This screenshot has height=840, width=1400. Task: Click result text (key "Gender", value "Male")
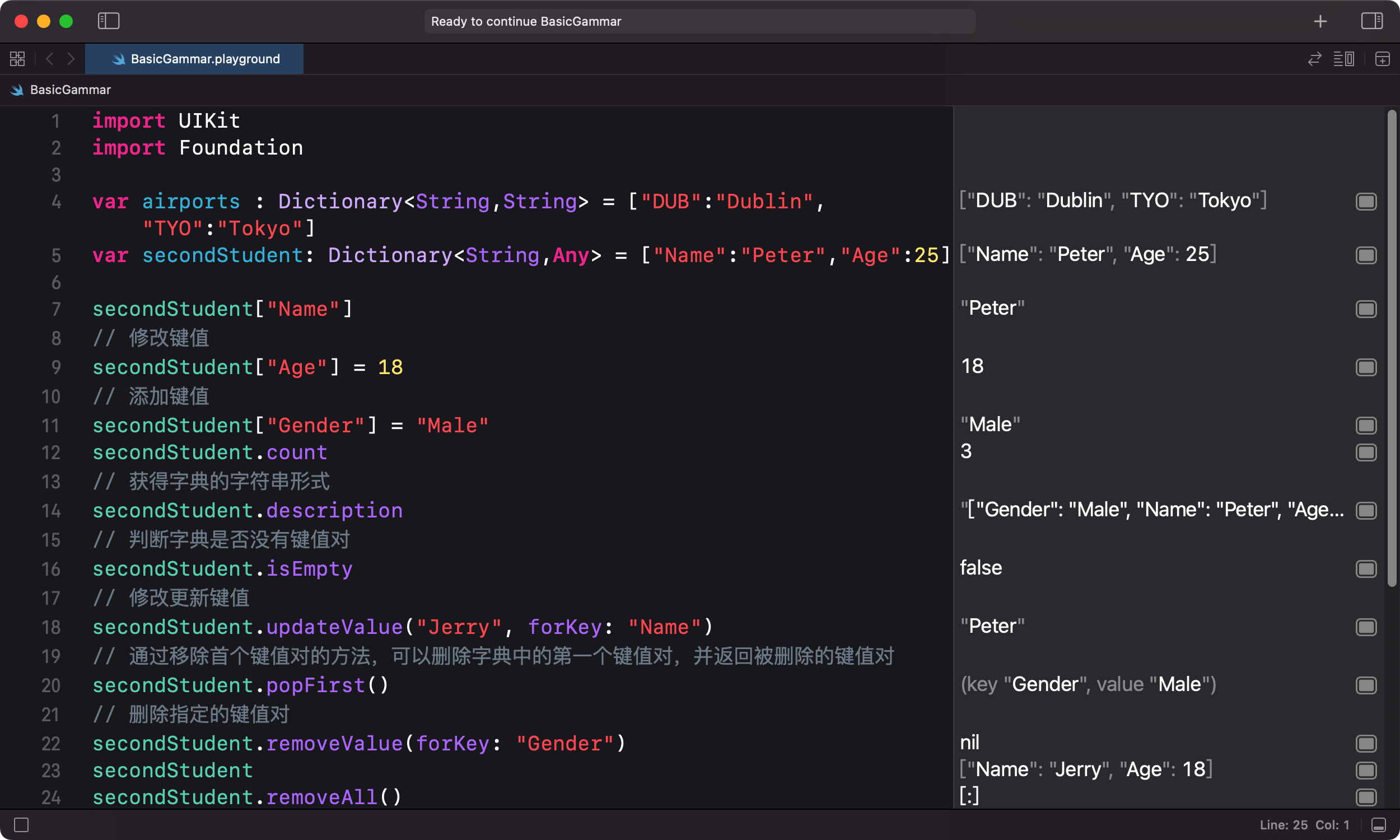(1088, 685)
